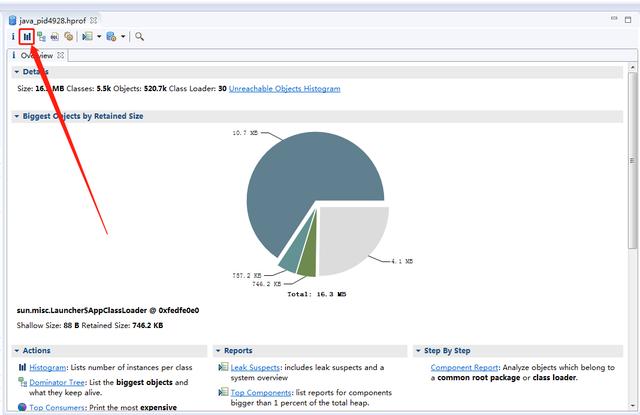Close the java_pid4928.hprof tab
640x415 pixels.
coord(93,20)
